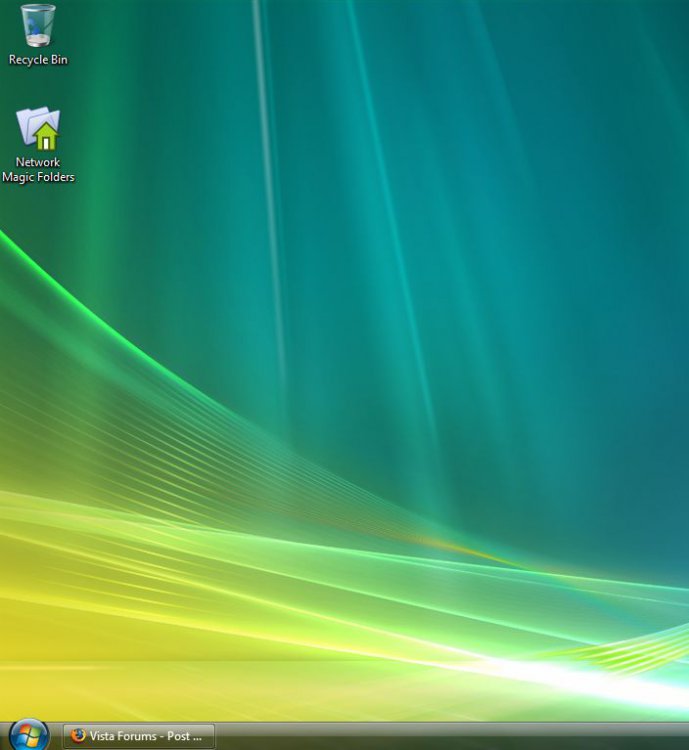
Task: Click the 'Recycle Bin' label text
Action: 38,60
